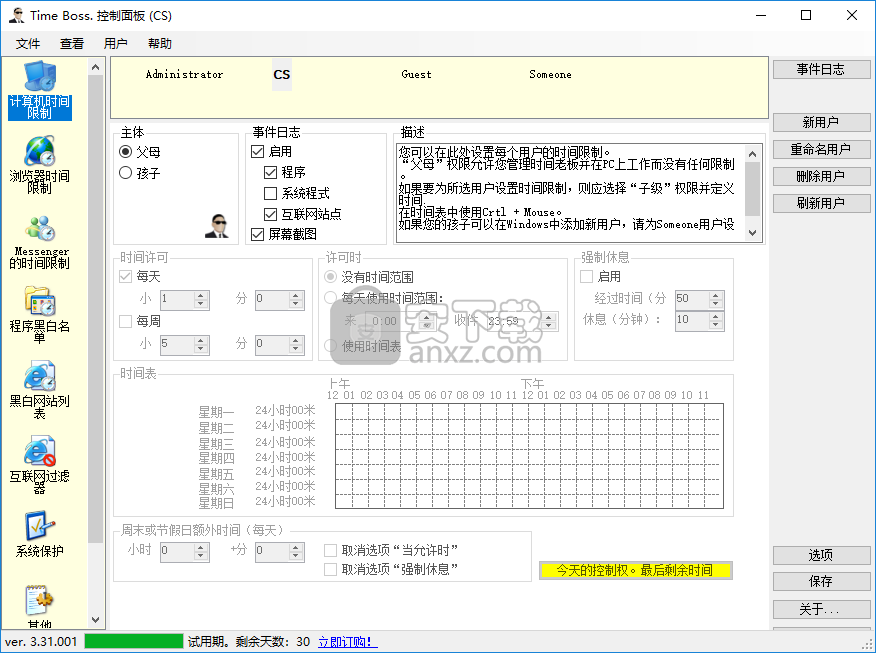Image resolution: width=876 pixels, height=653 pixels.
Task: Click spinner of extra +分 field
Action: pos(296,552)
